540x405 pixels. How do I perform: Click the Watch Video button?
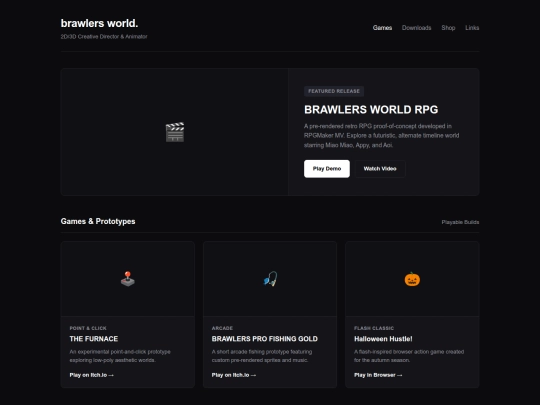380,169
